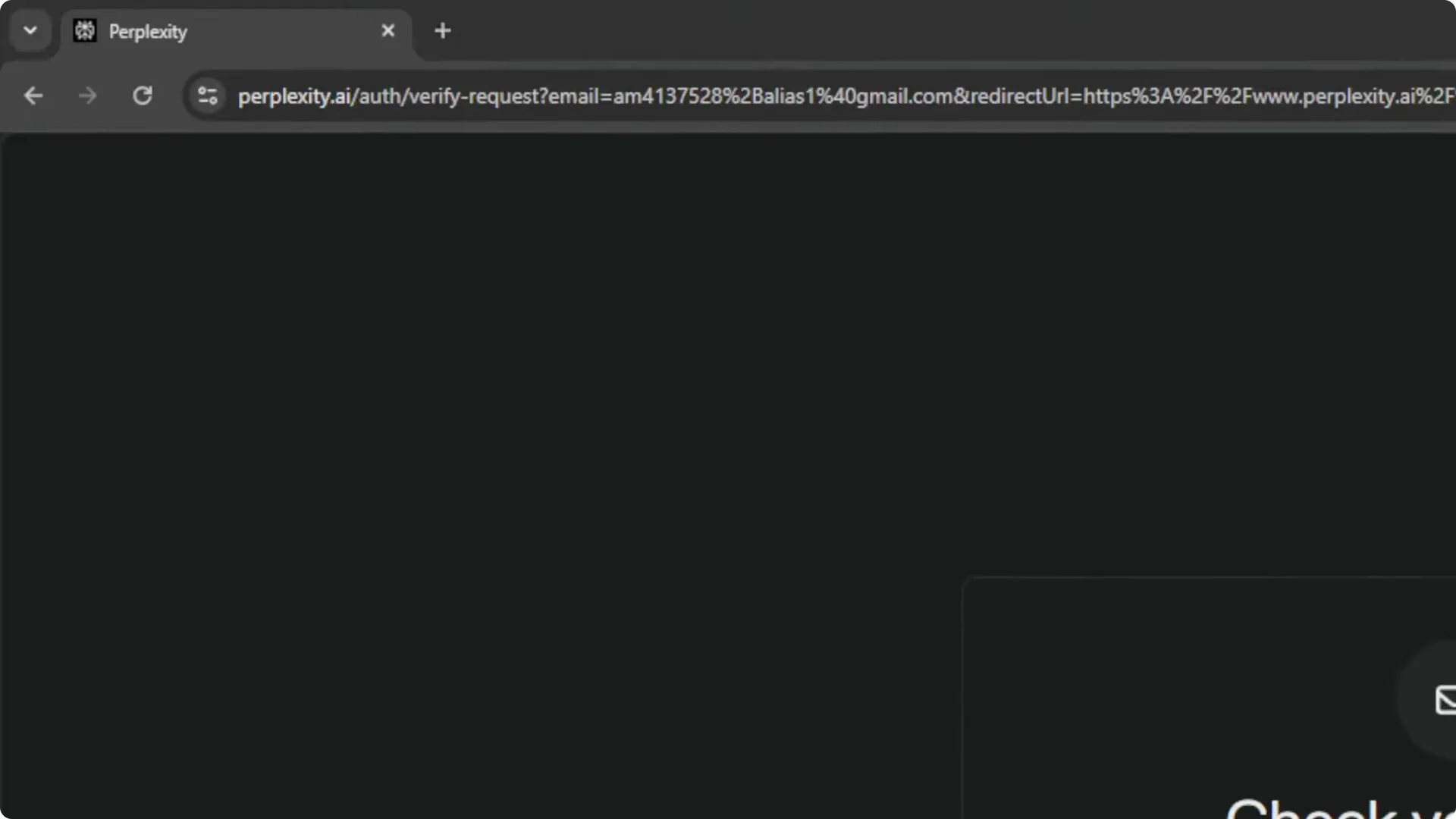Screen dimensions: 1456x819
Task: Open a new tab with plus button
Action: [443, 31]
